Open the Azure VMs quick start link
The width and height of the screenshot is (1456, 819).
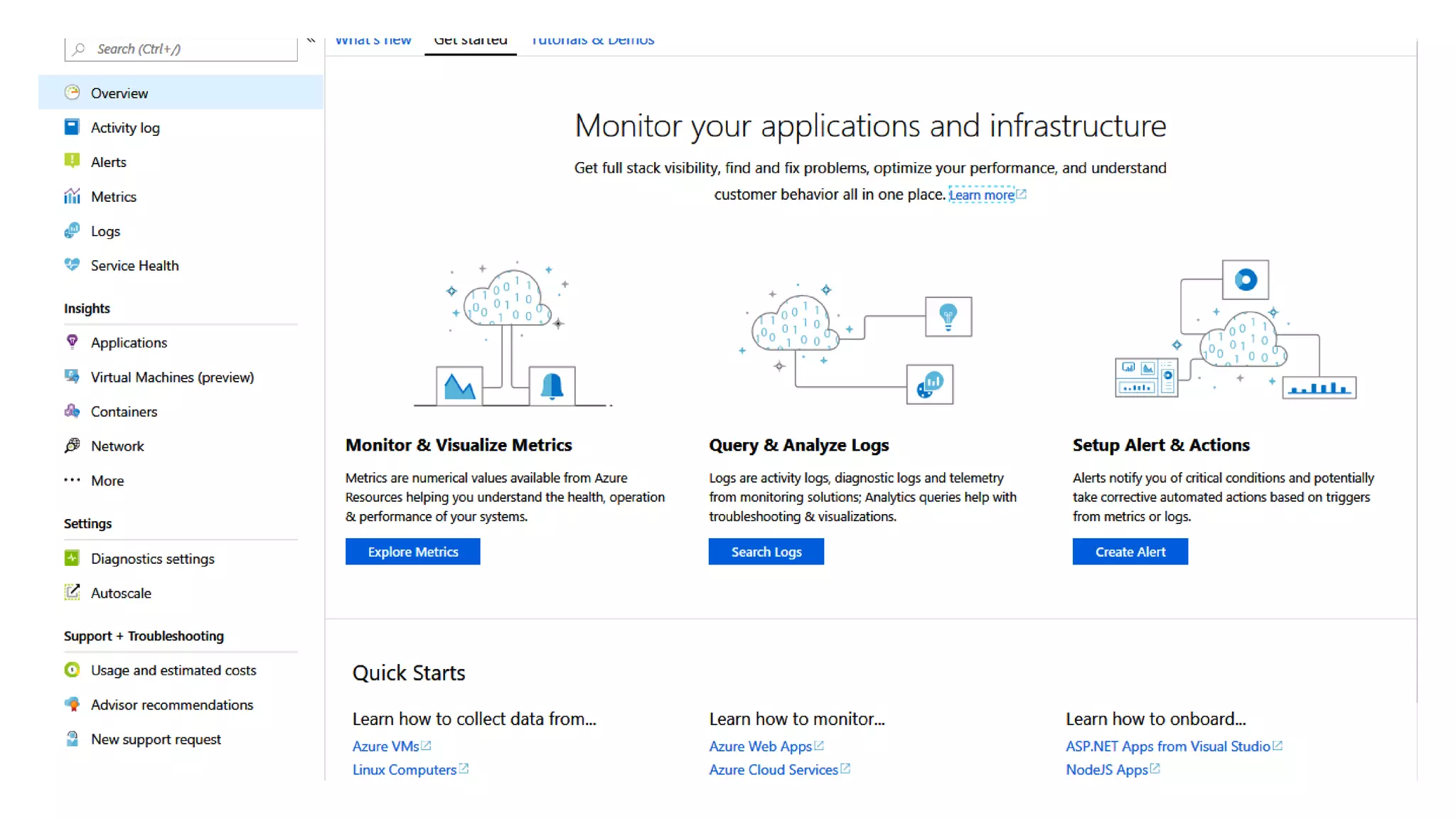tap(385, 746)
